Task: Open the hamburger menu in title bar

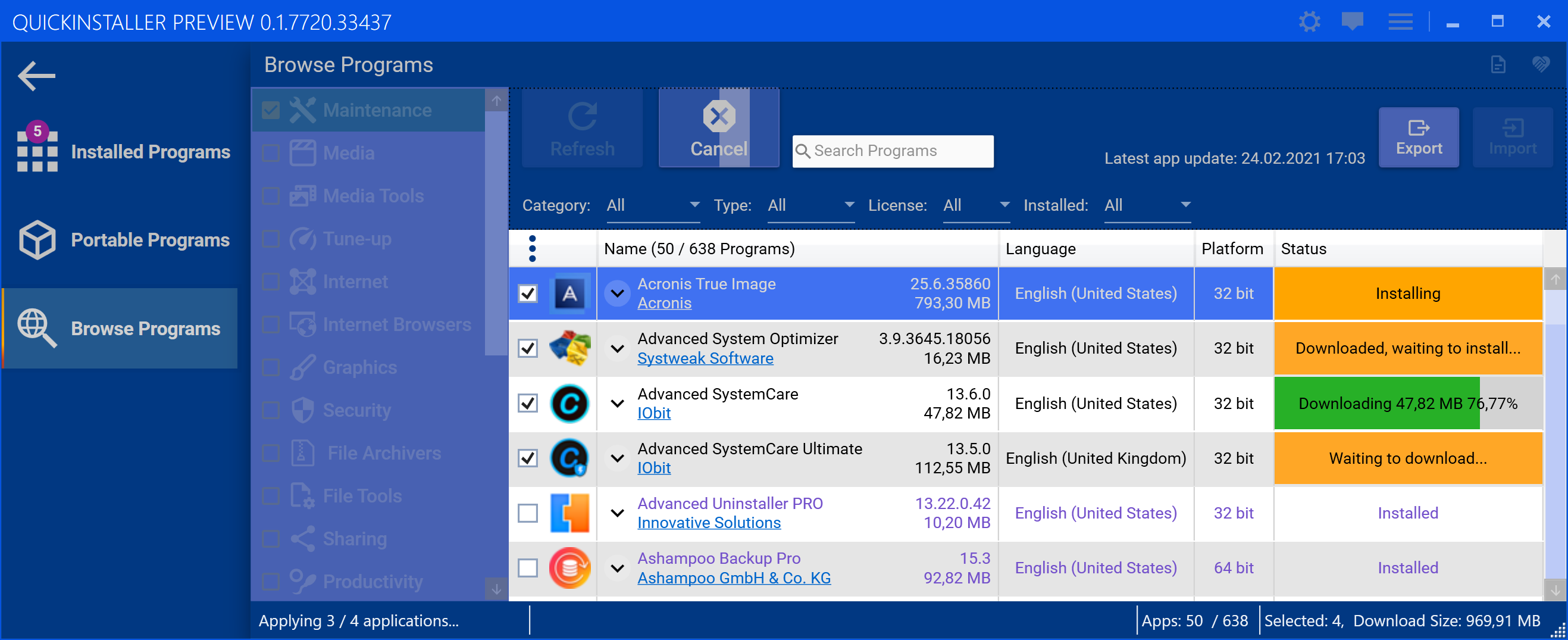Action: [1400, 22]
